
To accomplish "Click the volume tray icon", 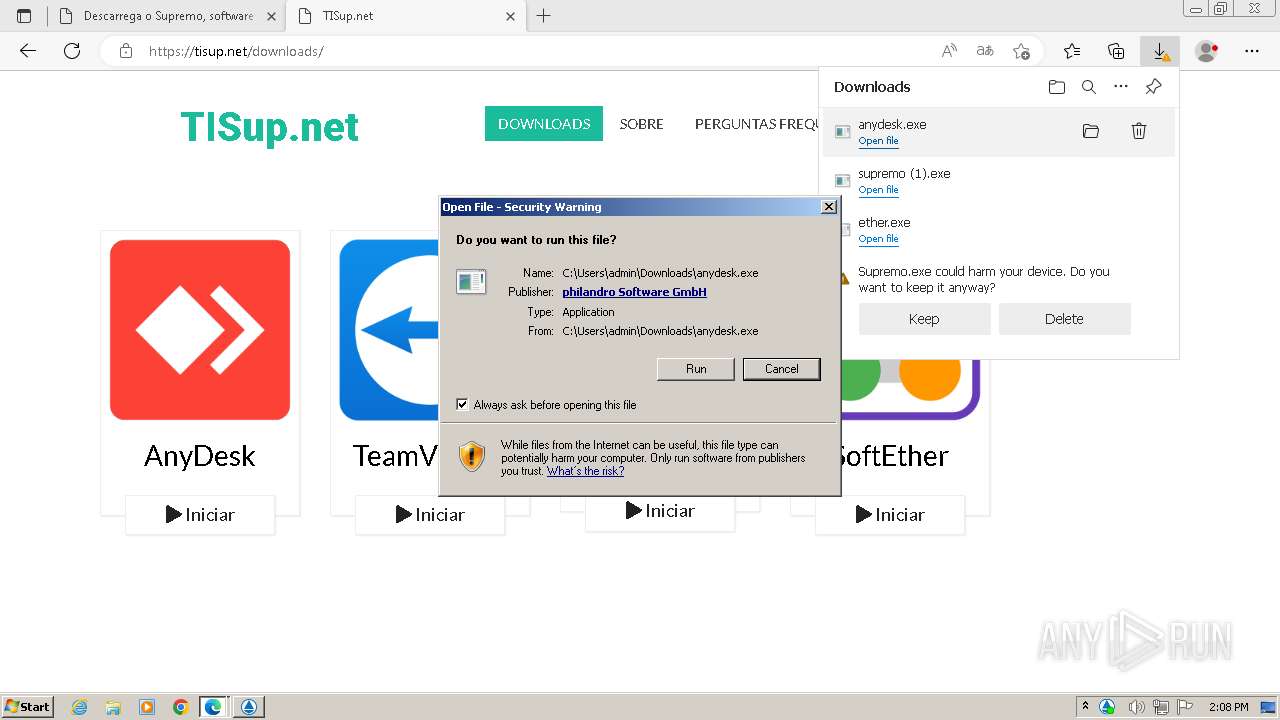I will pyautogui.click(x=1137, y=707).
